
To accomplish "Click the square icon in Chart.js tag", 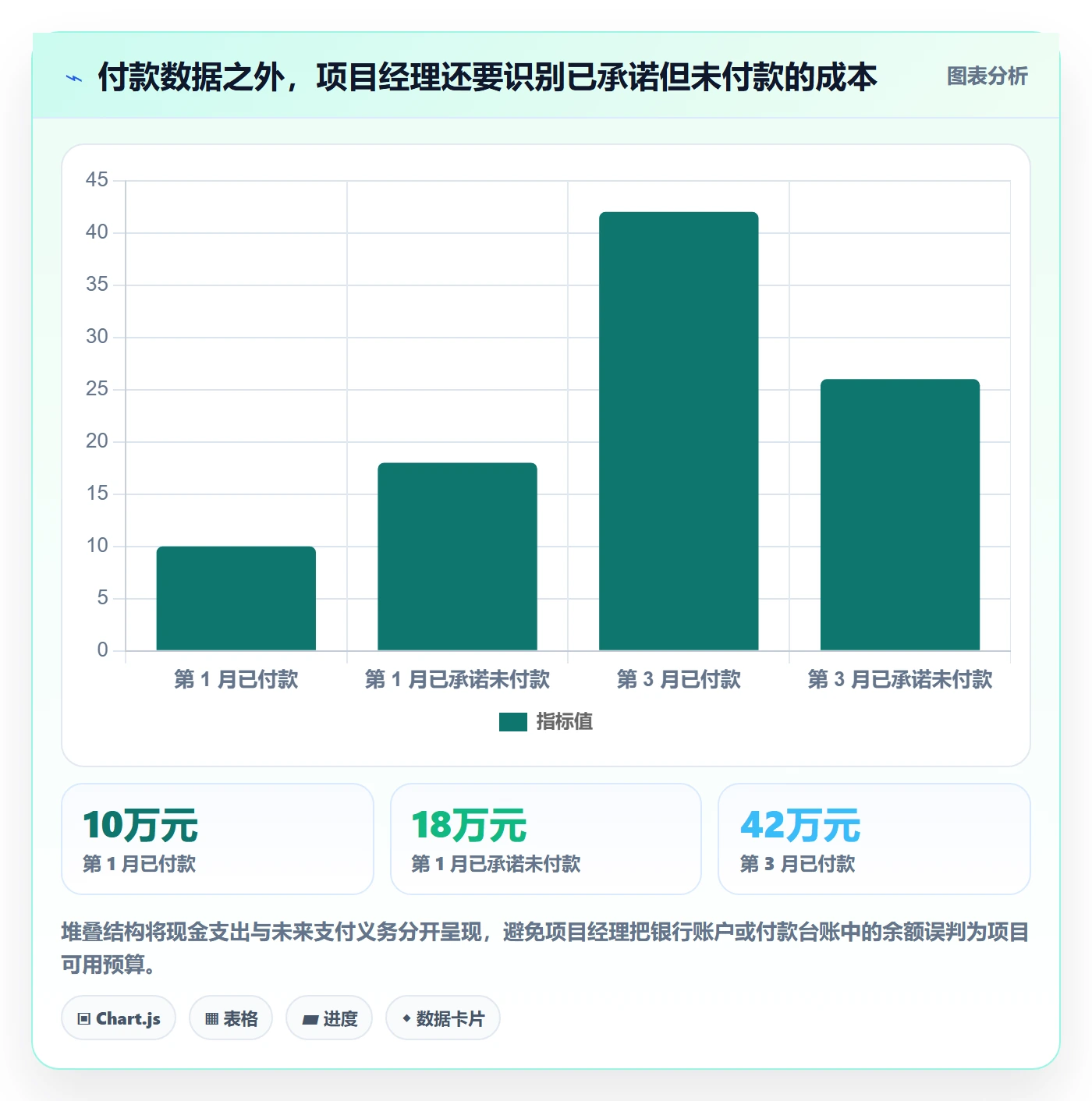I will [x=84, y=1019].
